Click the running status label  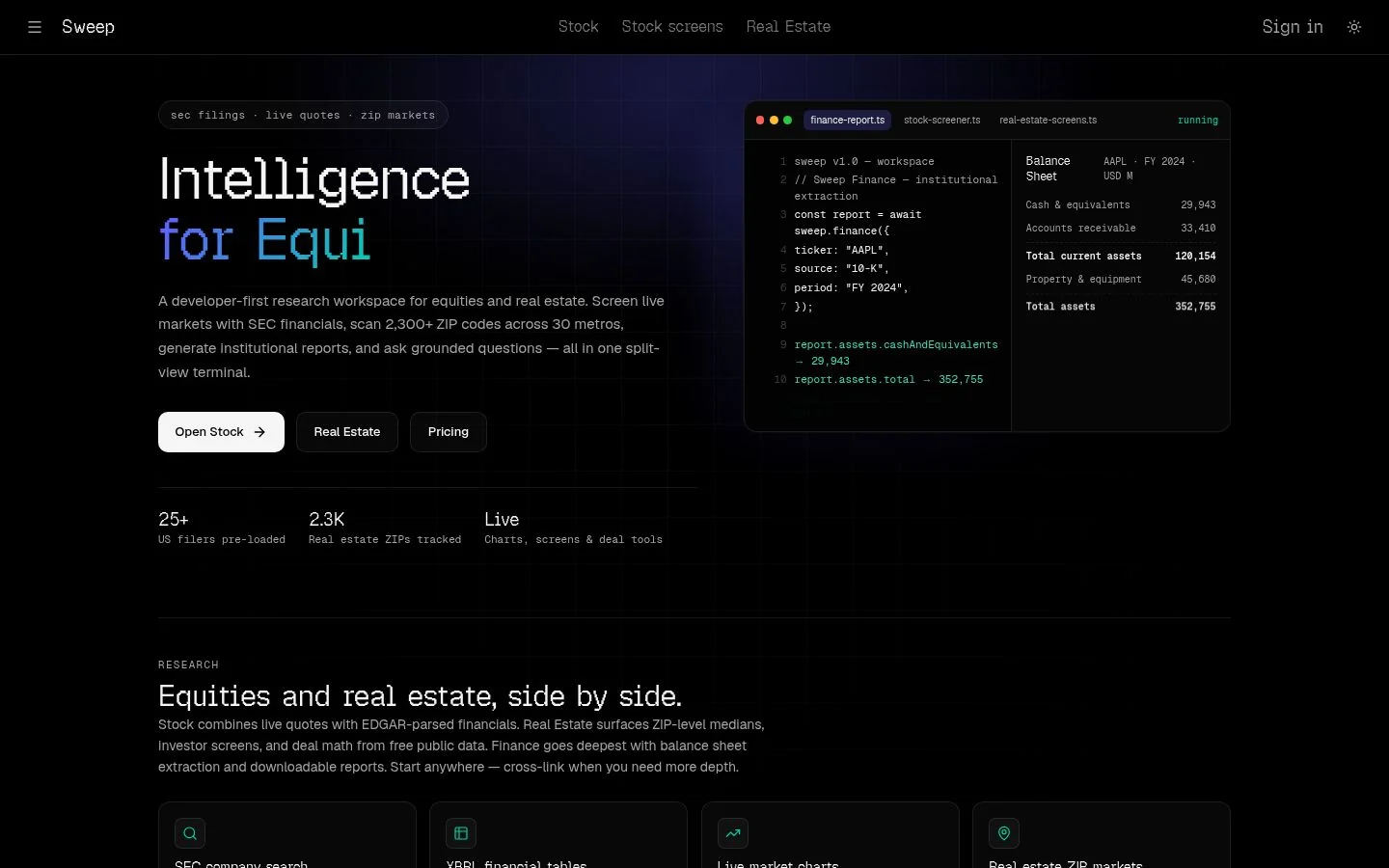click(1198, 121)
